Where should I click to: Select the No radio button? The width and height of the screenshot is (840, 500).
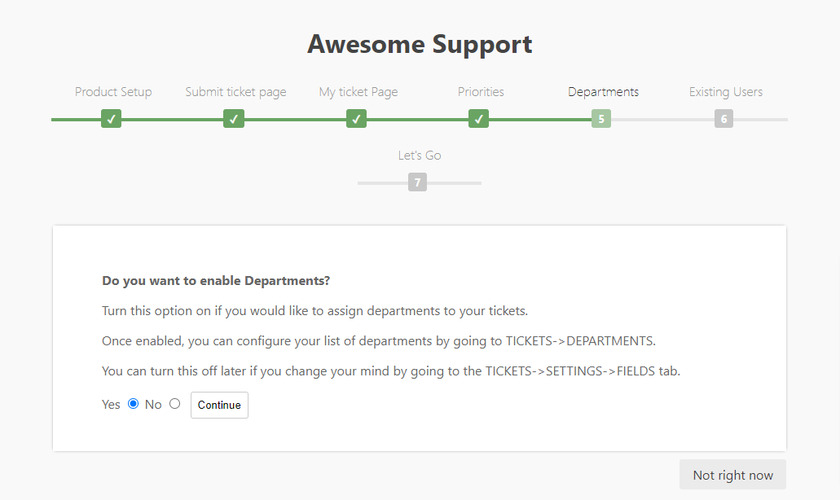coord(175,404)
